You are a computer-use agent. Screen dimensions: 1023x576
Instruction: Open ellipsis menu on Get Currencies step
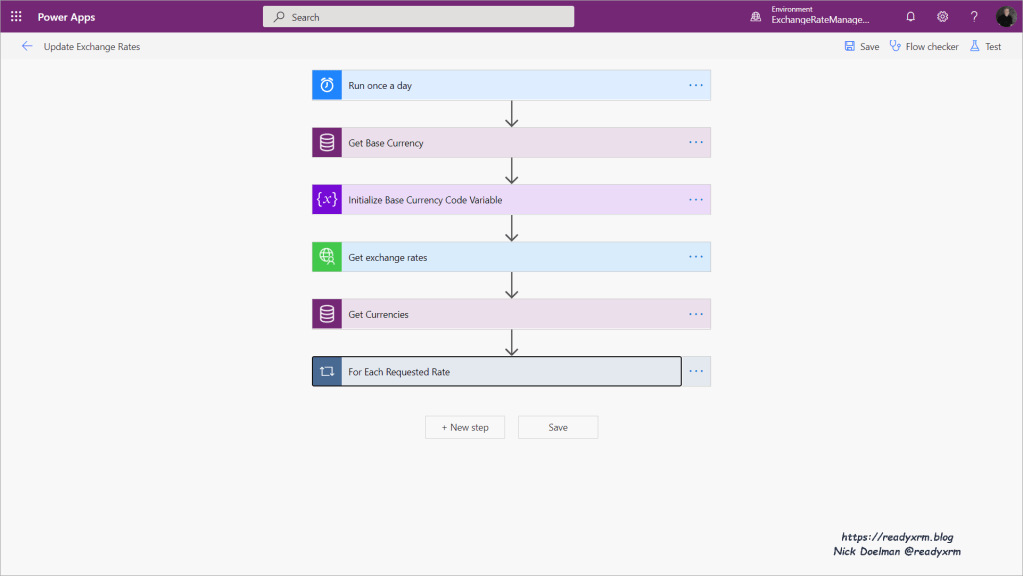(x=696, y=314)
